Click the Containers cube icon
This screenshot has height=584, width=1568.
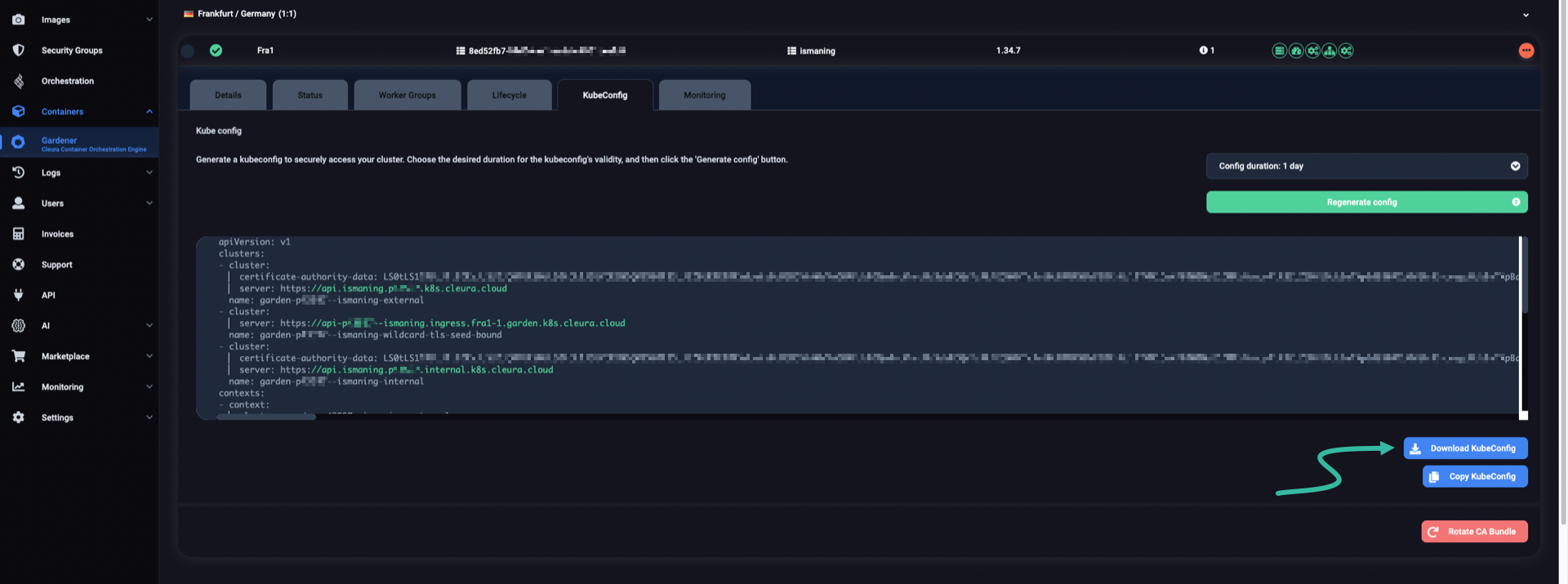18,111
